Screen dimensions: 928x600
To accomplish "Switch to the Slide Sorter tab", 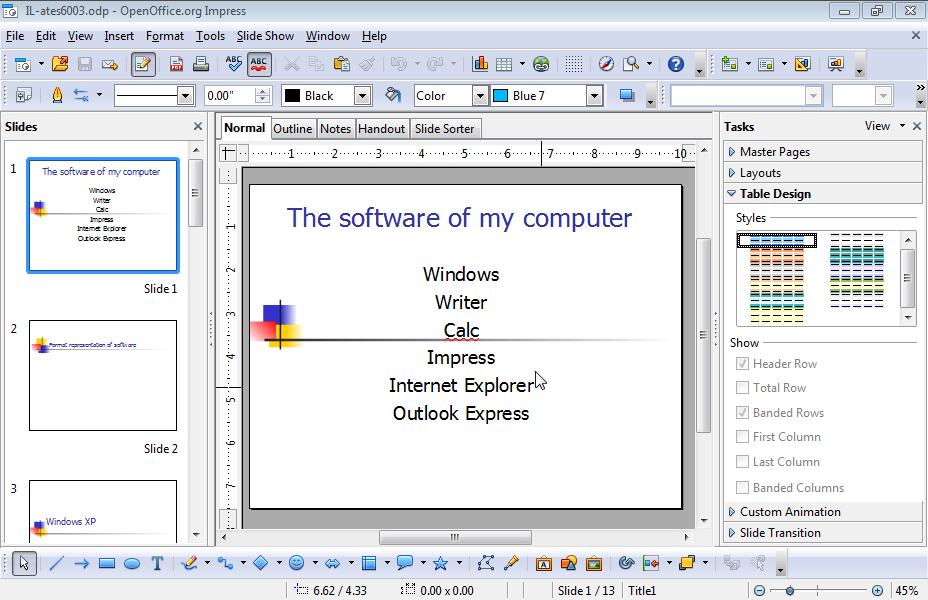I will pyautogui.click(x=444, y=128).
